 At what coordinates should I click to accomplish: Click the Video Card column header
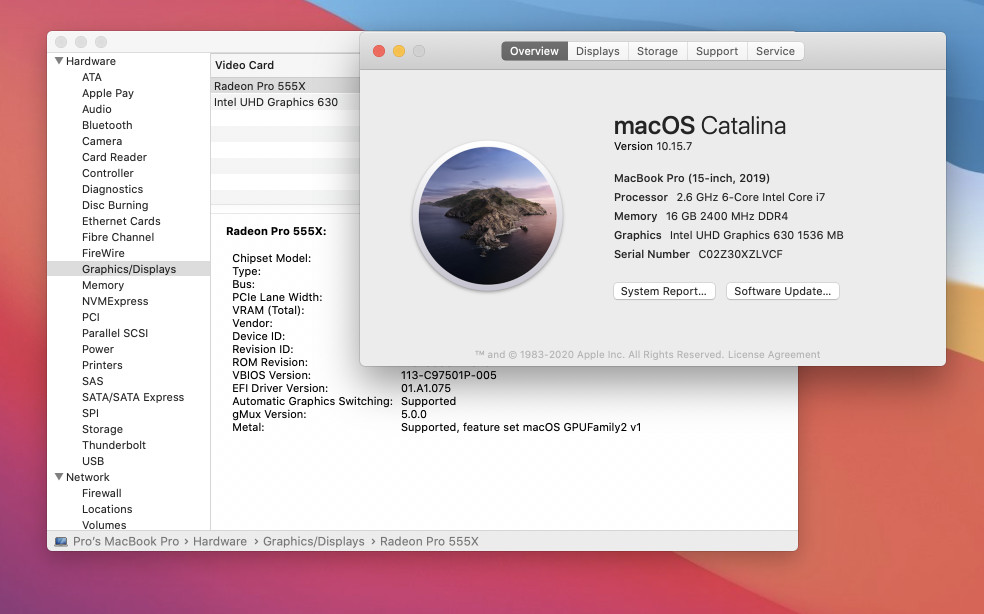[285, 65]
